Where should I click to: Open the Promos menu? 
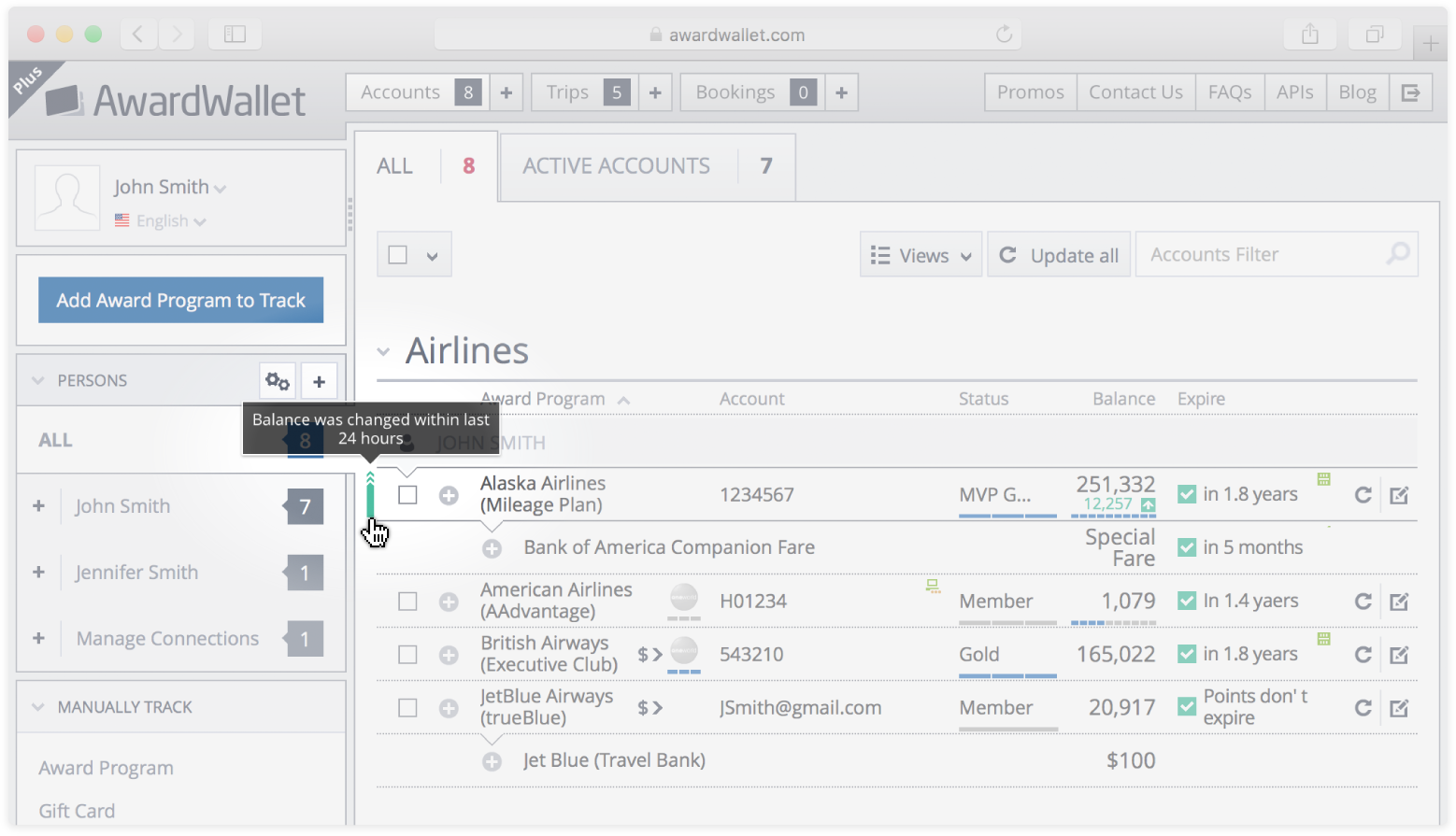(x=1030, y=92)
